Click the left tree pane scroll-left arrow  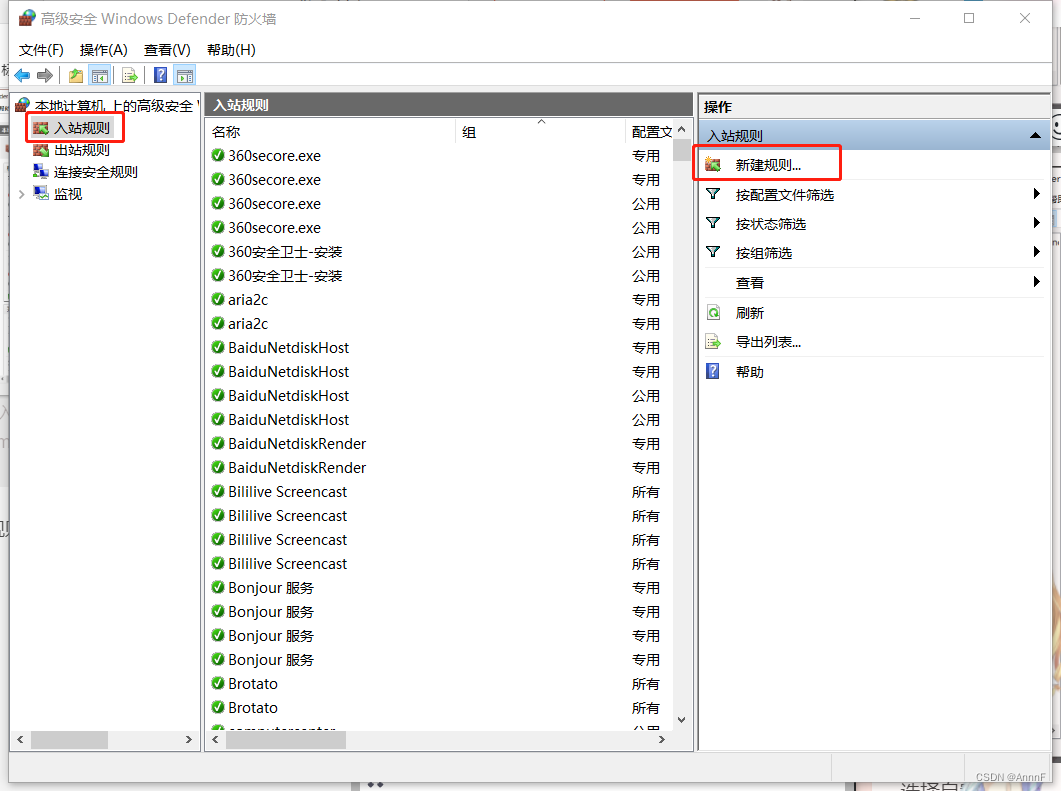[x=20, y=740]
